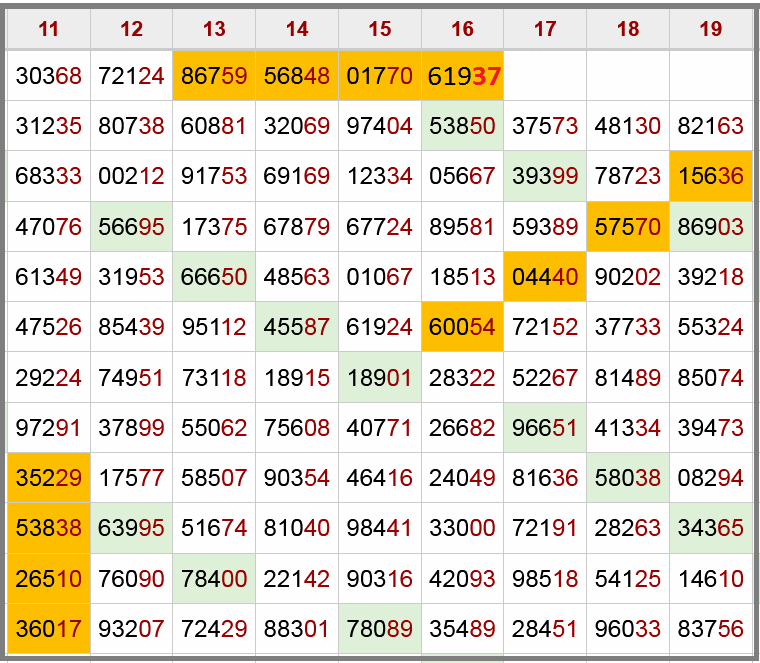Select the orange cell 04440
The width and height of the screenshot is (760, 663).
pyautogui.click(x=545, y=277)
